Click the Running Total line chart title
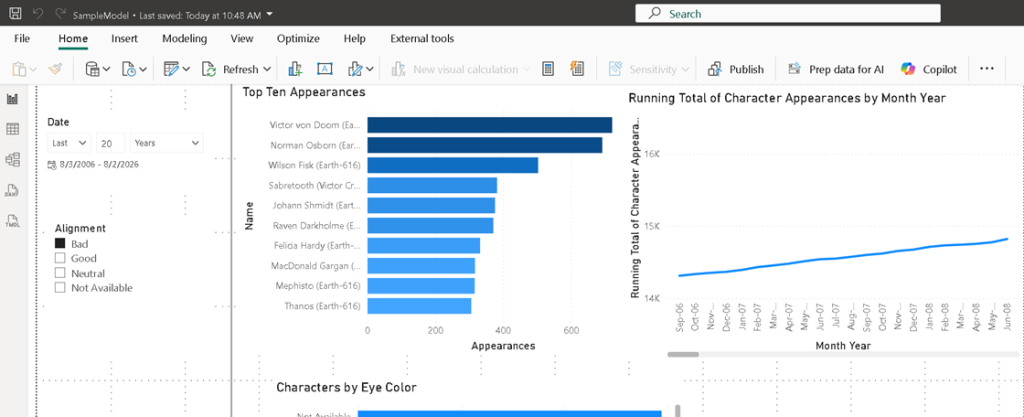The height and width of the screenshot is (417, 1024). (788, 98)
